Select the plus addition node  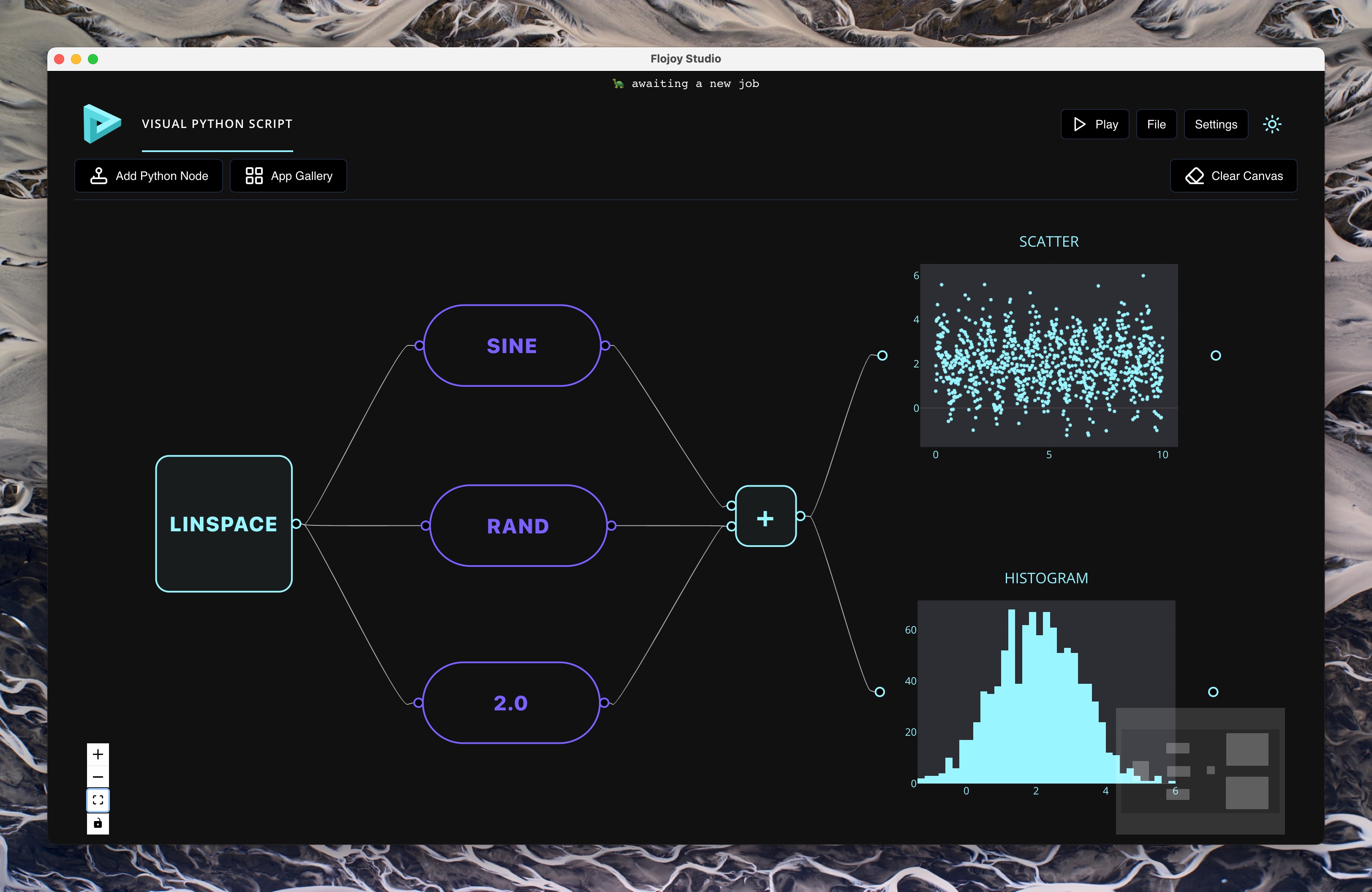point(765,516)
